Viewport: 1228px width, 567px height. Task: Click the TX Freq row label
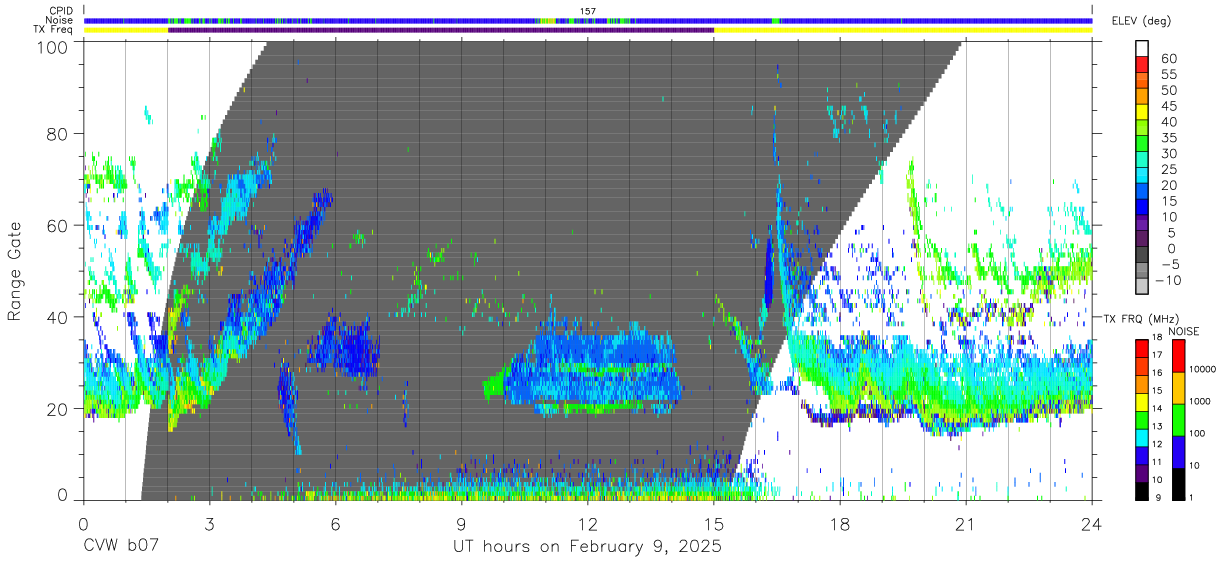click(x=53, y=30)
